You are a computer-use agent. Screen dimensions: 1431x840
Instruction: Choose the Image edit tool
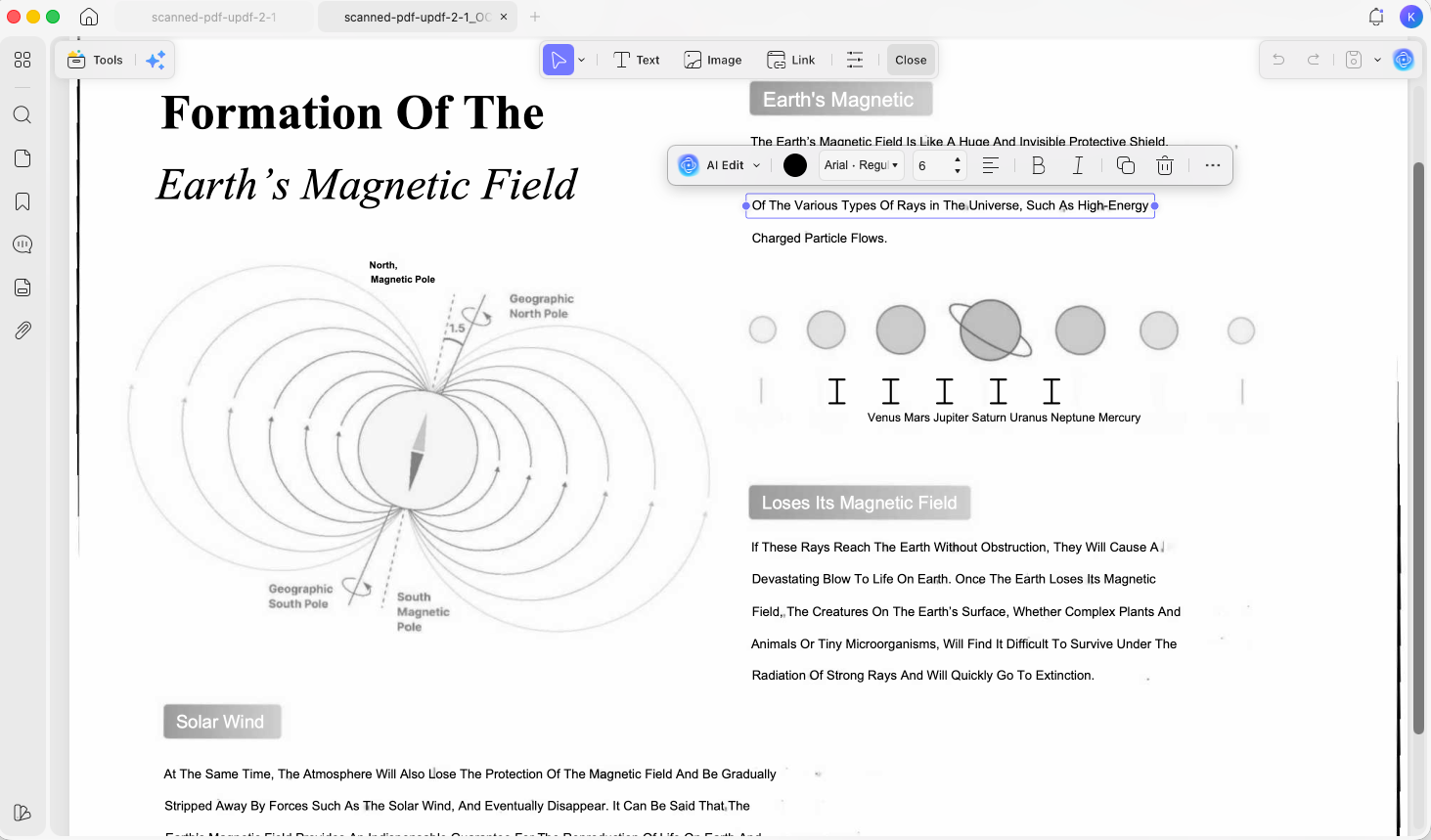[713, 60]
